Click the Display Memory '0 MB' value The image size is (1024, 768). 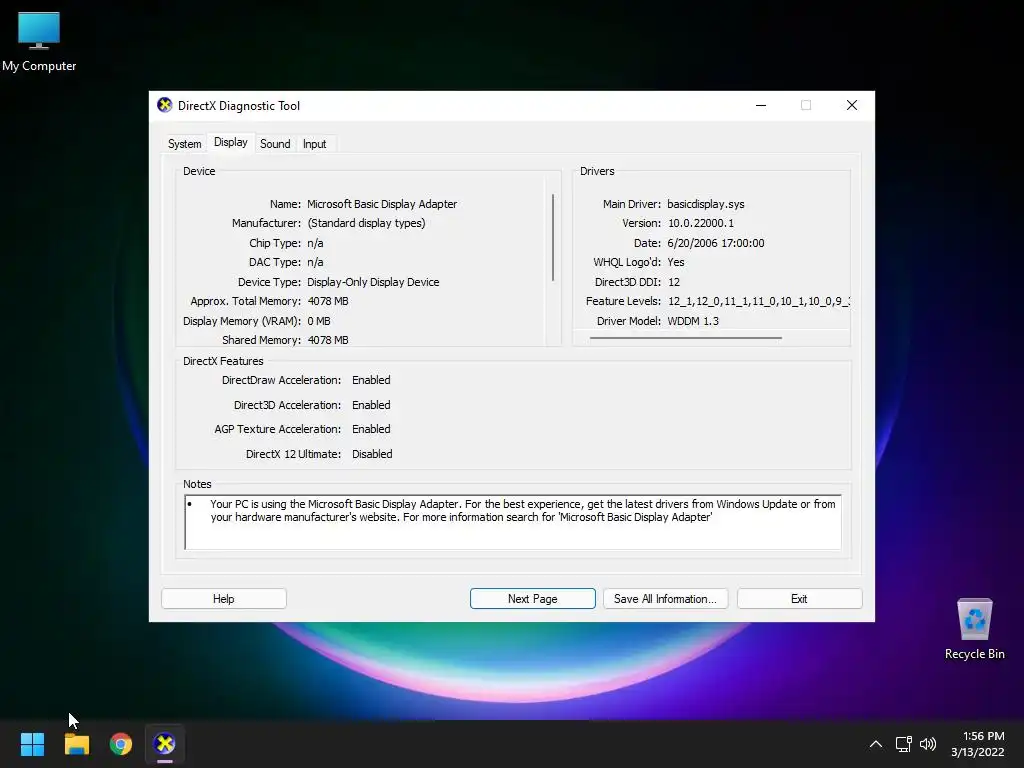[319, 321]
